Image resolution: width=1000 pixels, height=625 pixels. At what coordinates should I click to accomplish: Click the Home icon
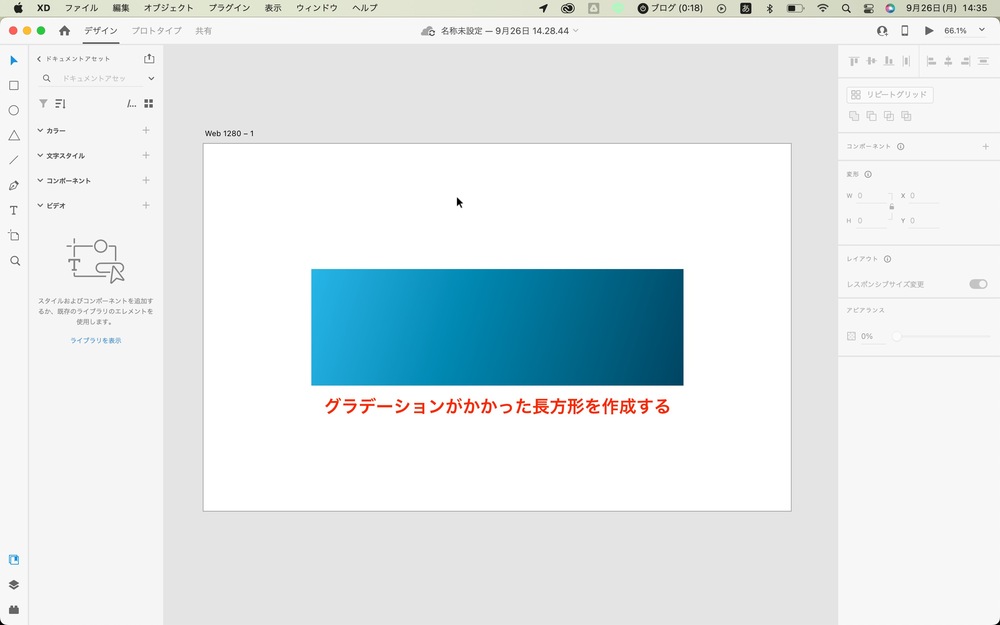click(x=64, y=31)
